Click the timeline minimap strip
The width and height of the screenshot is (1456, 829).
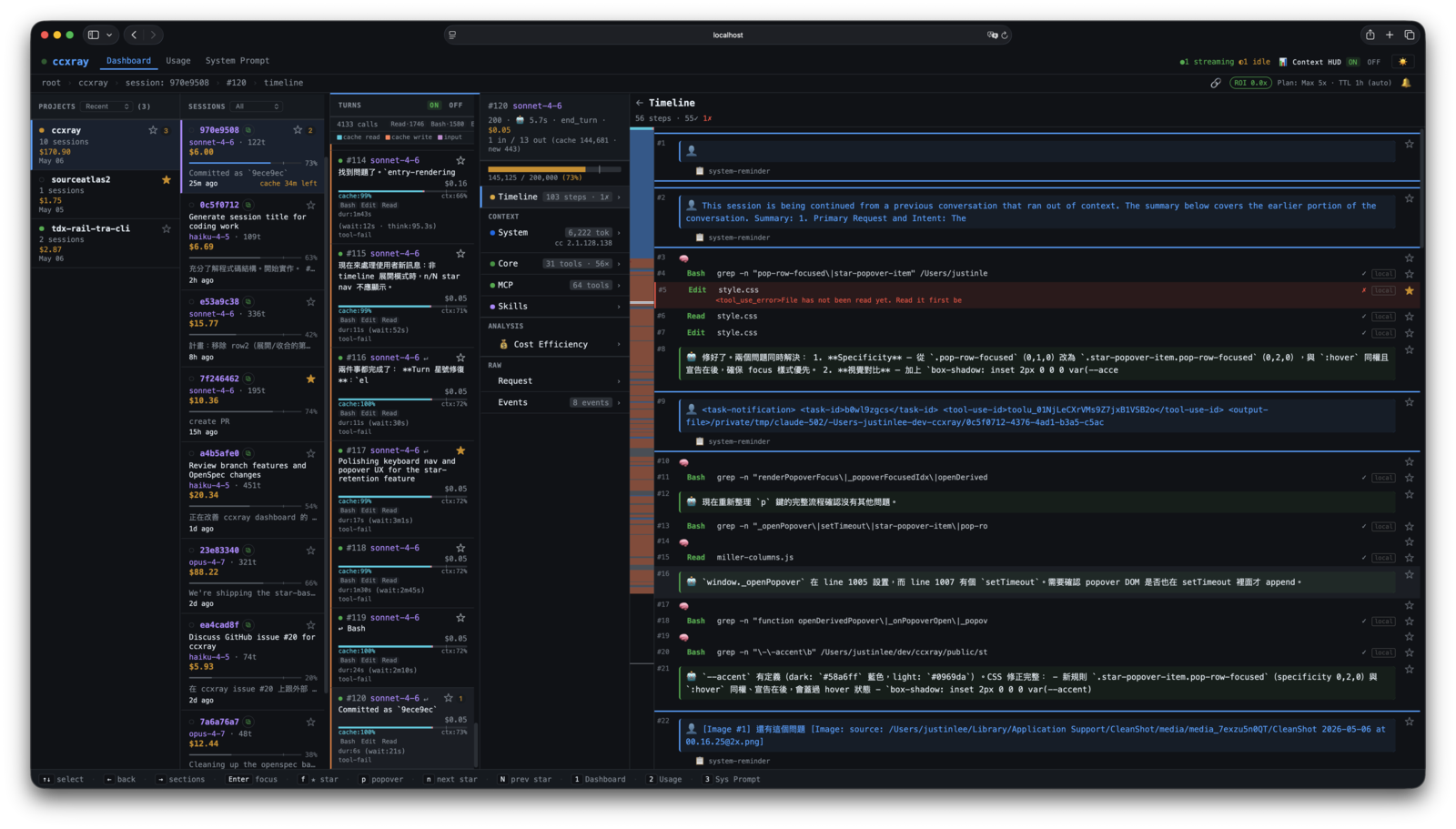(x=642, y=359)
